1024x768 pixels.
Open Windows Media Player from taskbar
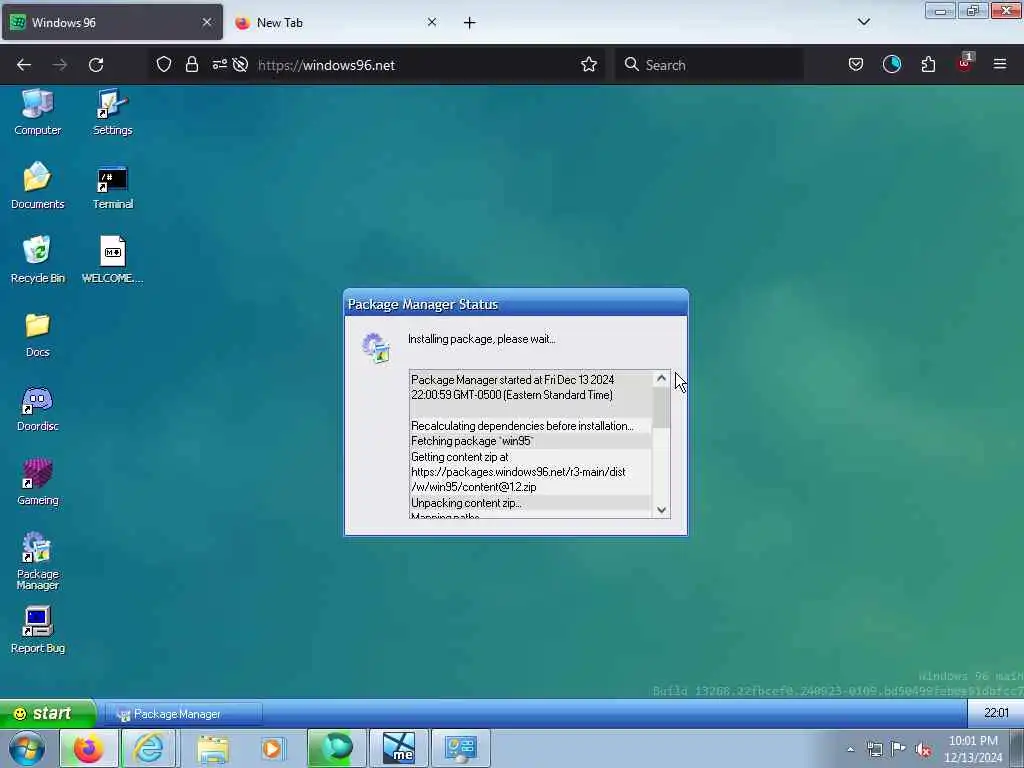(273, 748)
